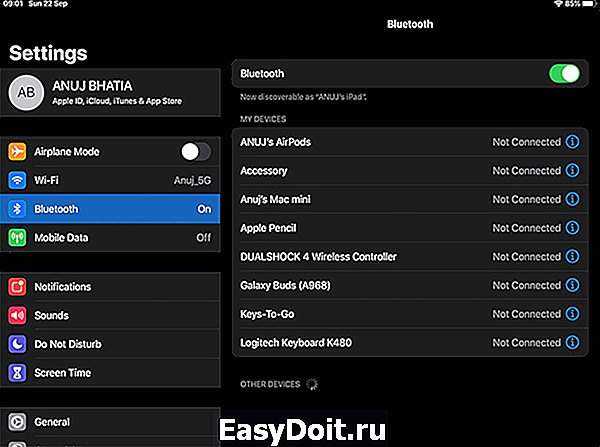Tap the Sounds speaker icon
600x447 pixels.
(17, 315)
